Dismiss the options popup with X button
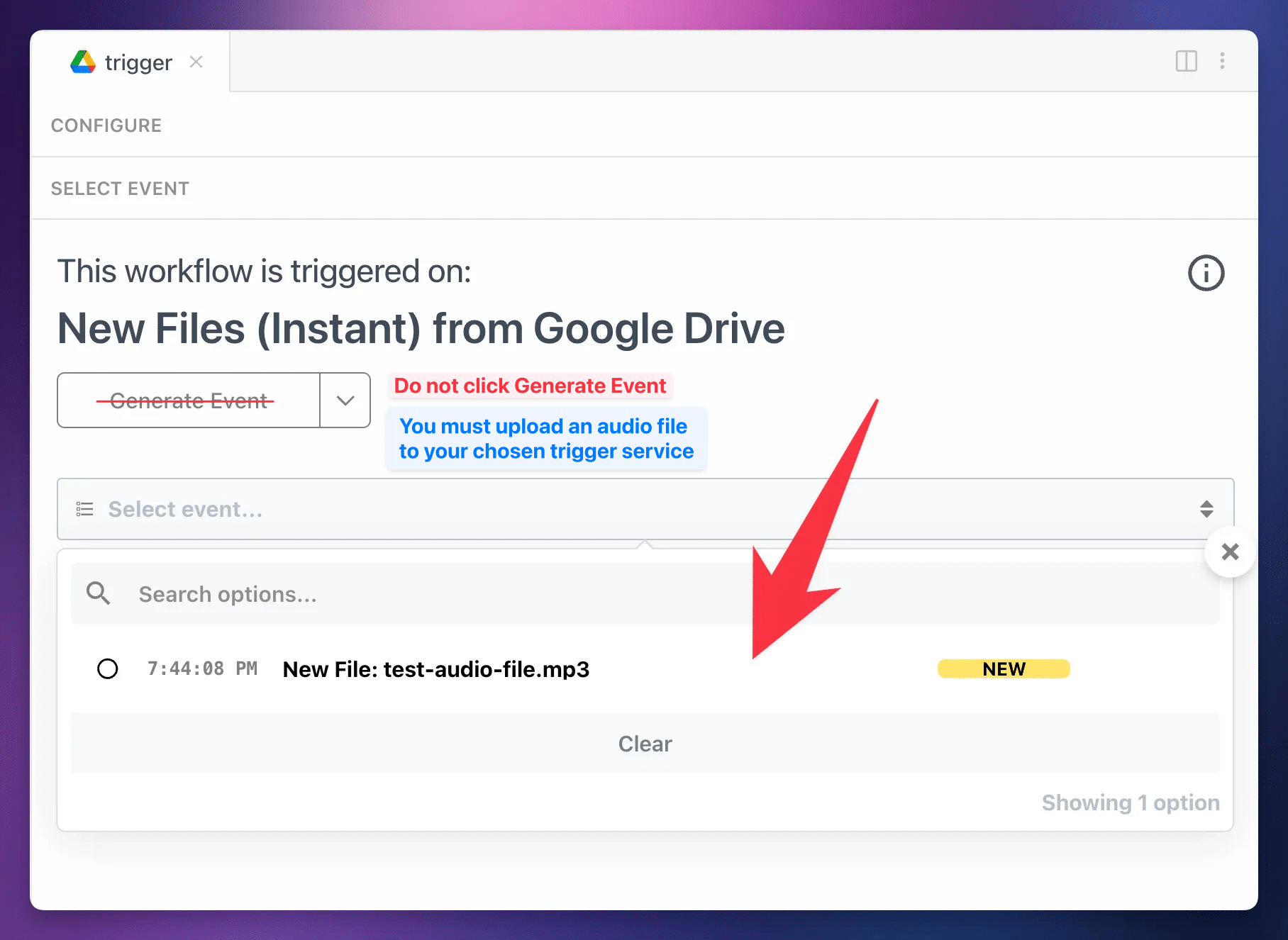This screenshot has height=940, width=1288. (1230, 552)
